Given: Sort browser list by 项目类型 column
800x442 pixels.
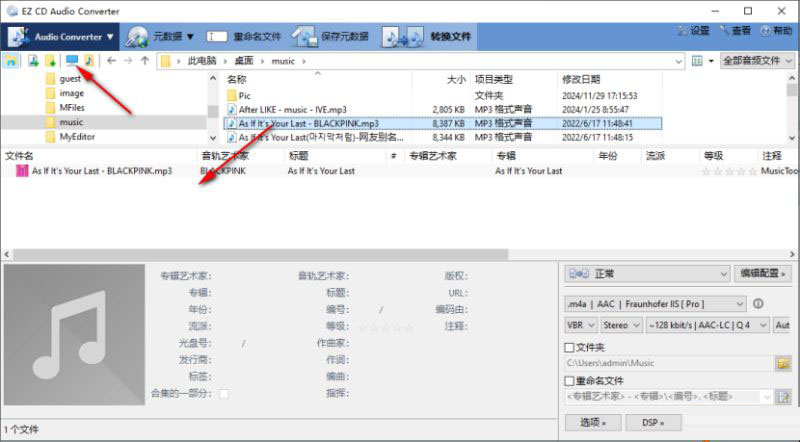Looking at the screenshot, I should 514,79.
